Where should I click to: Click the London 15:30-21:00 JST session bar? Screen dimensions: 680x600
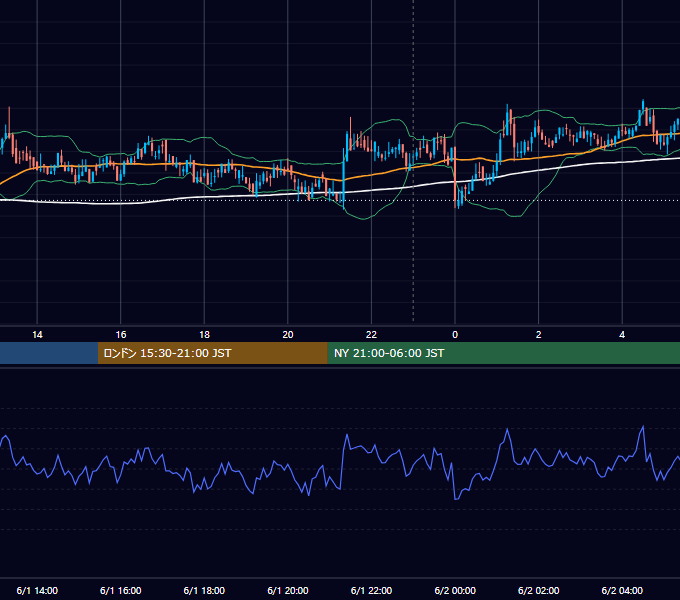[212, 353]
